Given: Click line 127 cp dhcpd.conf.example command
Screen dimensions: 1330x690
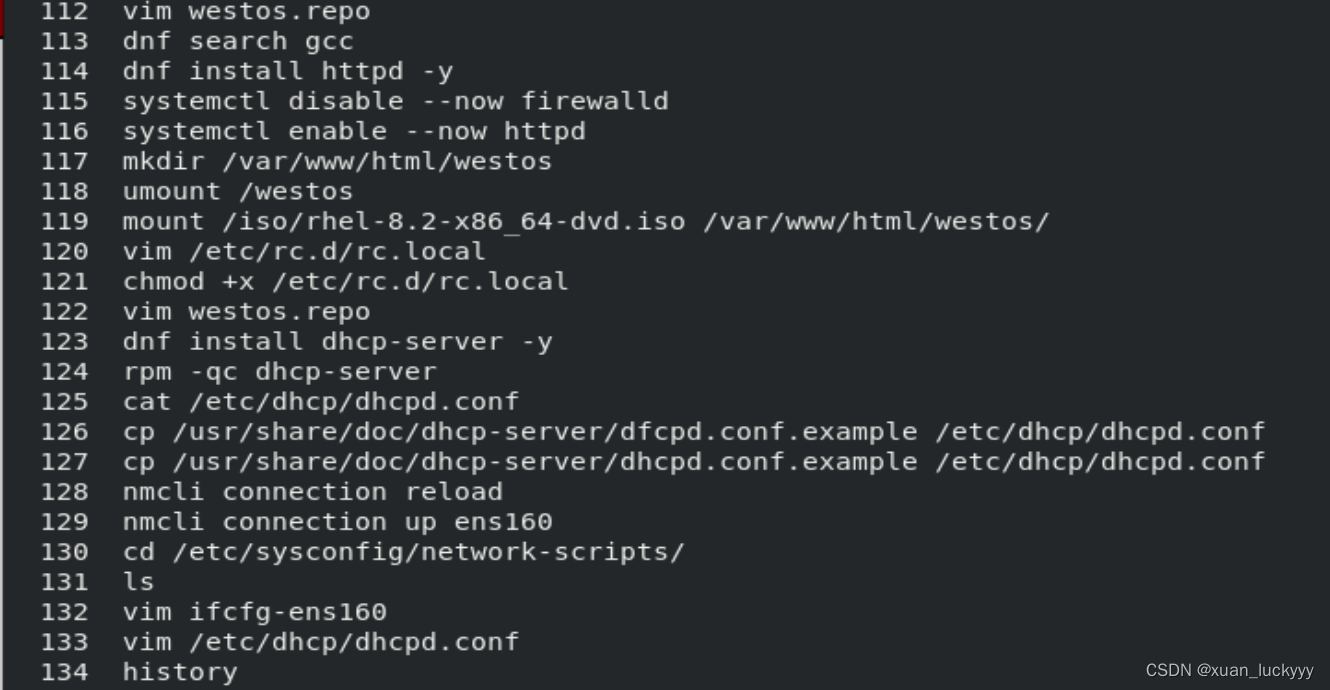Looking at the screenshot, I should (693, 462).
